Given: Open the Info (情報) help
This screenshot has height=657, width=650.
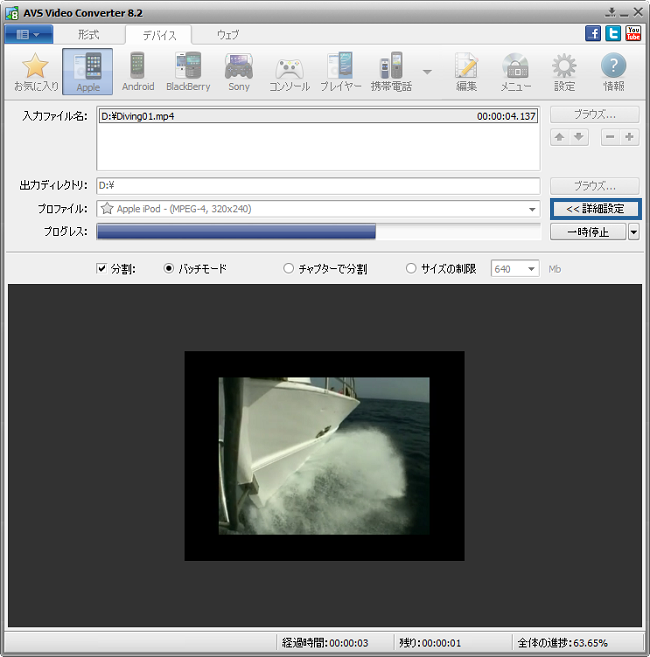Looking at the screenshot, I should 614,72.
